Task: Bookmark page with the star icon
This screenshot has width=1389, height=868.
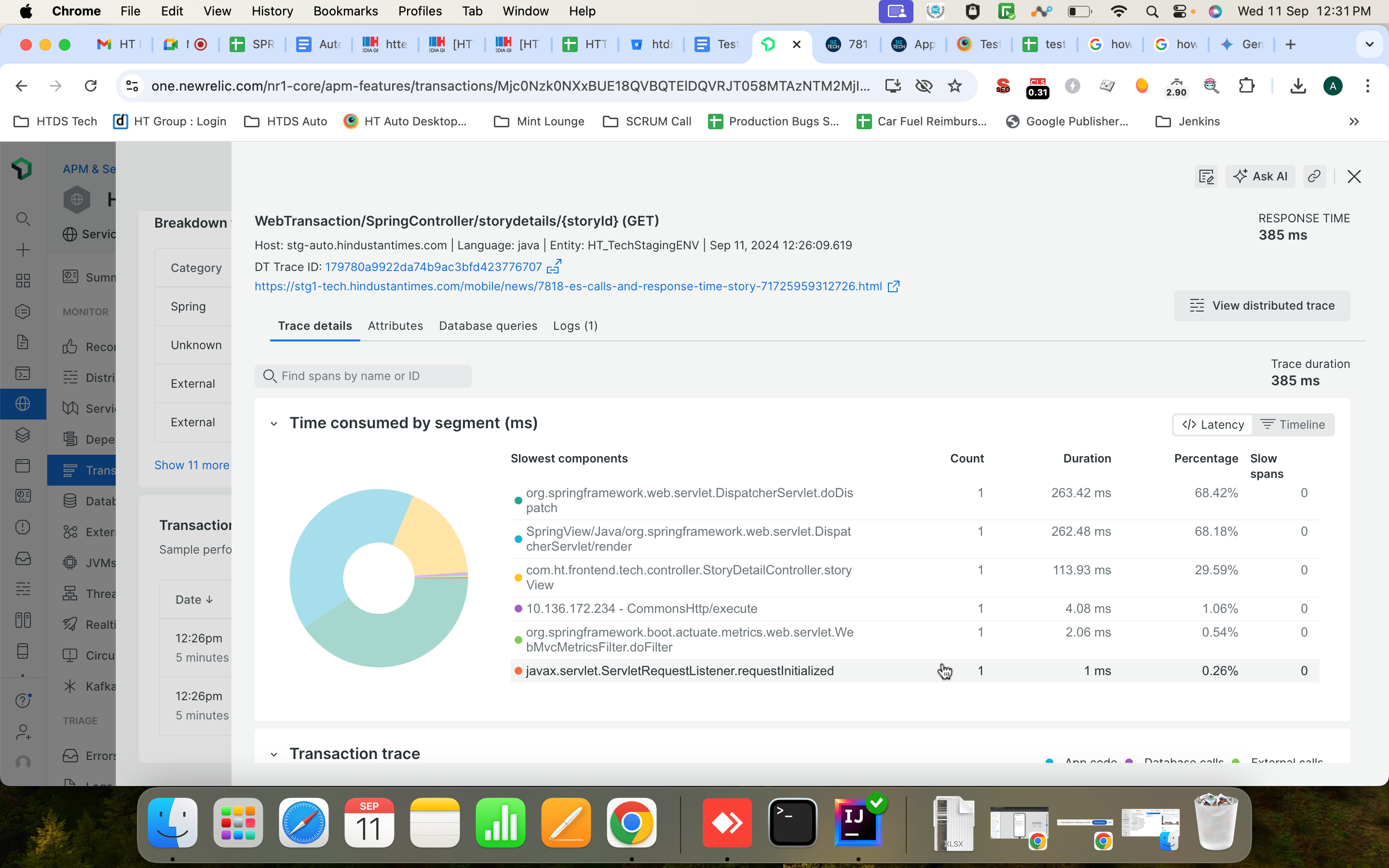Action: click(x=954, y=86)
